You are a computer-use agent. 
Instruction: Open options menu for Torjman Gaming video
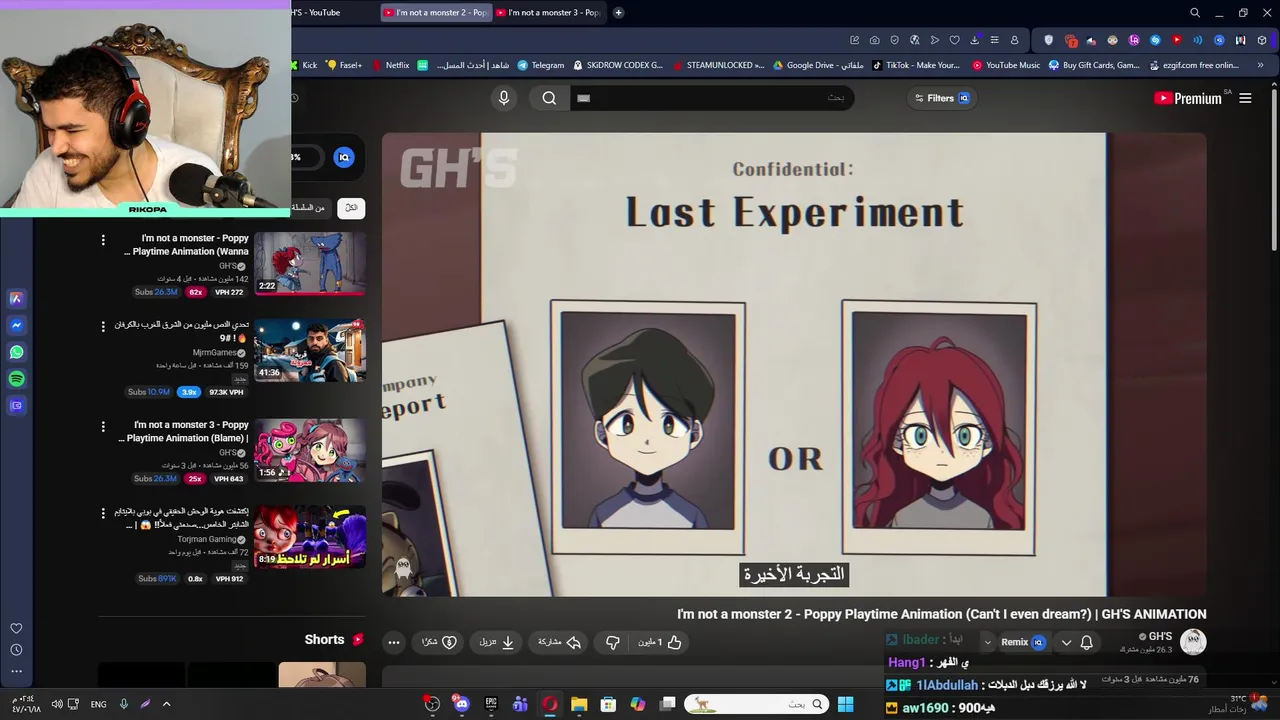[103, 513]
